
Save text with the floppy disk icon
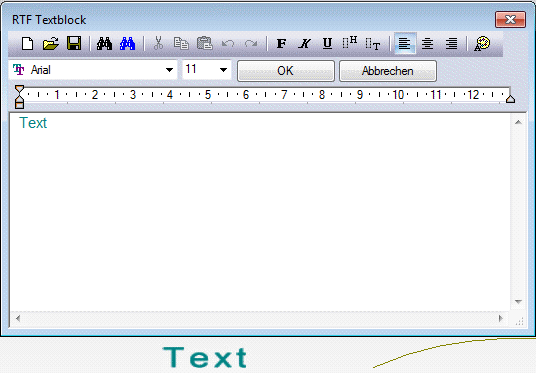point(74,44)
